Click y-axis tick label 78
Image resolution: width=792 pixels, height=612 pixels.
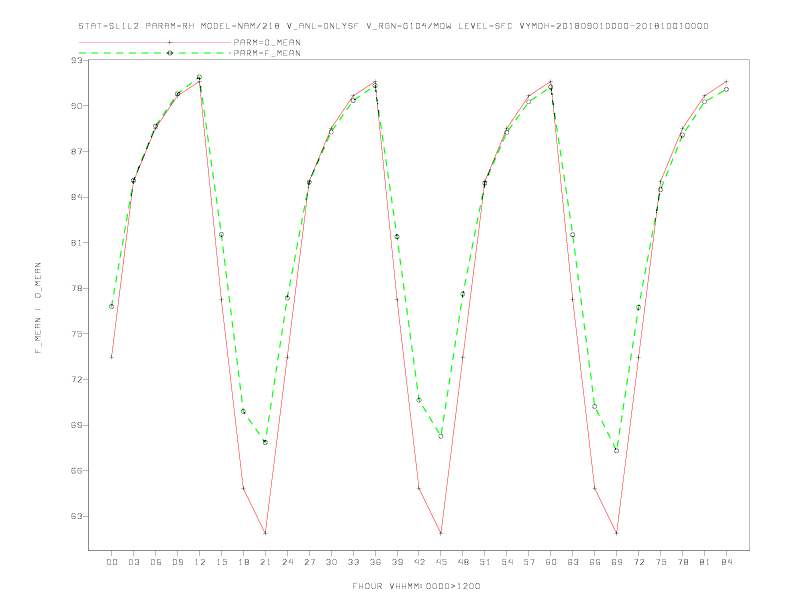(x=77, y=288)
